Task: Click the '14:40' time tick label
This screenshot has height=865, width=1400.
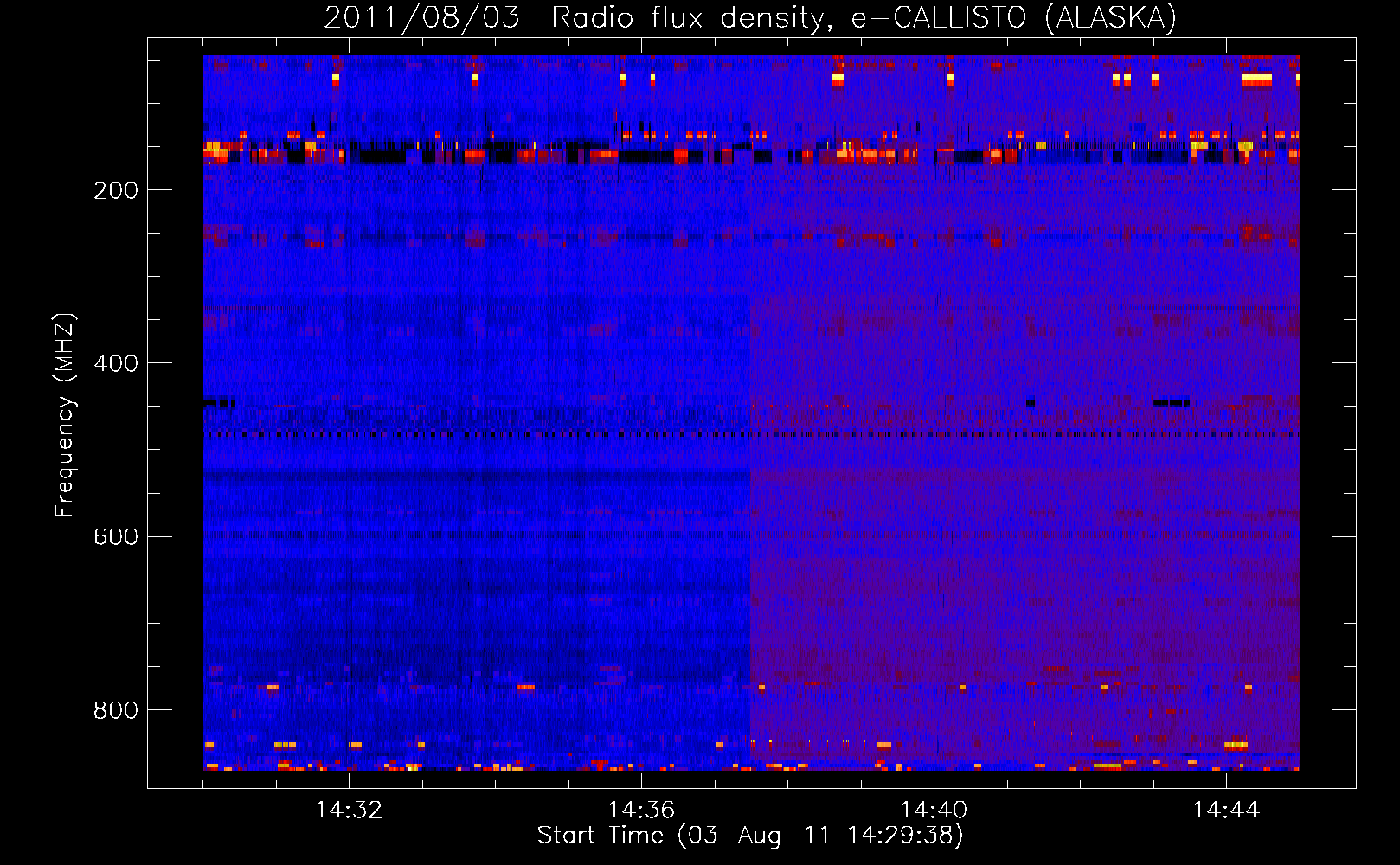Action: point(934,810)
